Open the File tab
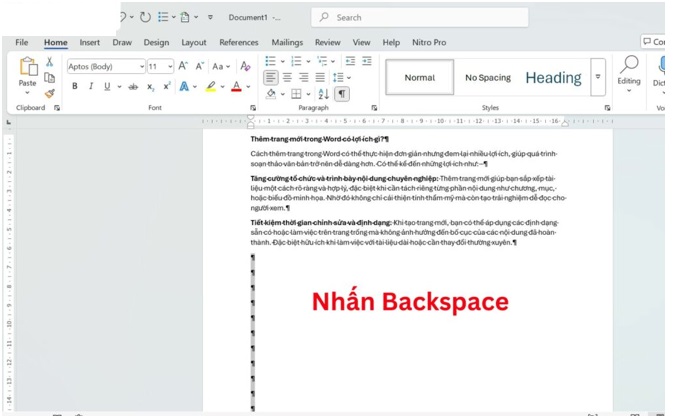This screenshot has height=418, width=685. (x=21, y=42)
